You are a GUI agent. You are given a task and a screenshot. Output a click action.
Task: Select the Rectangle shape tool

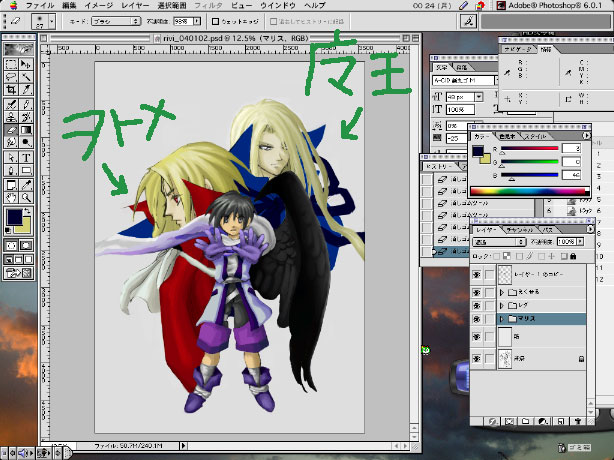[26, 170]
